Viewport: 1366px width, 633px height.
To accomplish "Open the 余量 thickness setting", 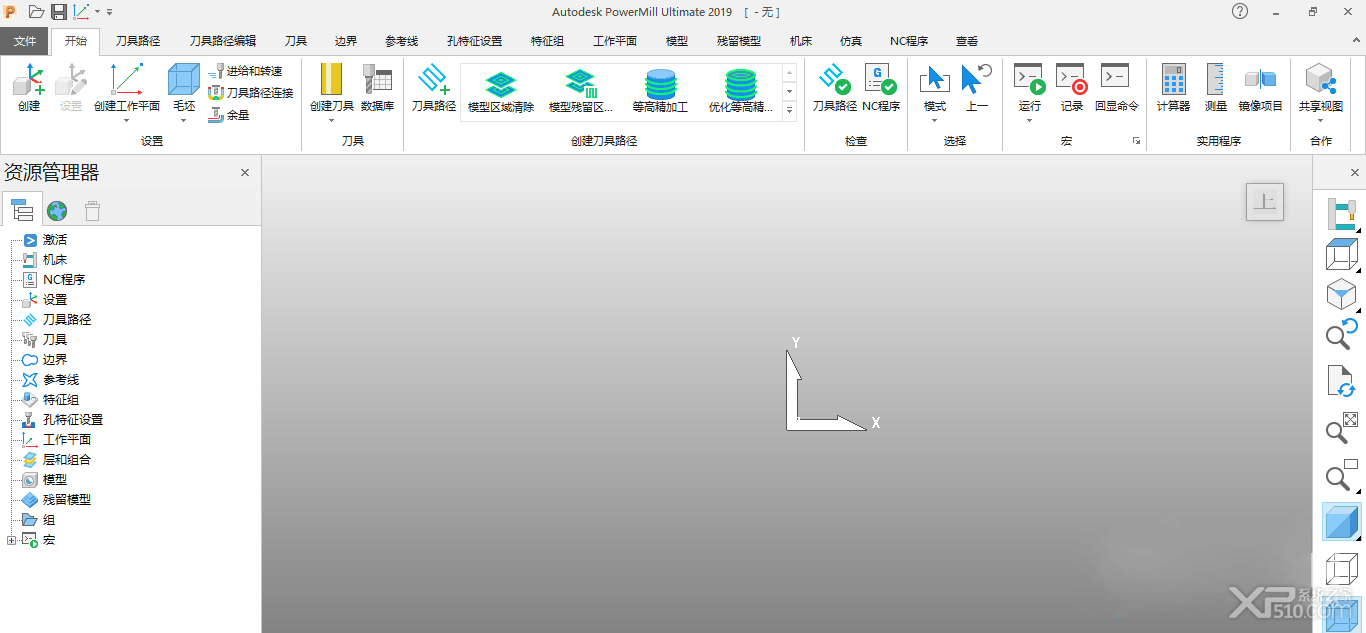I will click(x=229, y=115).
